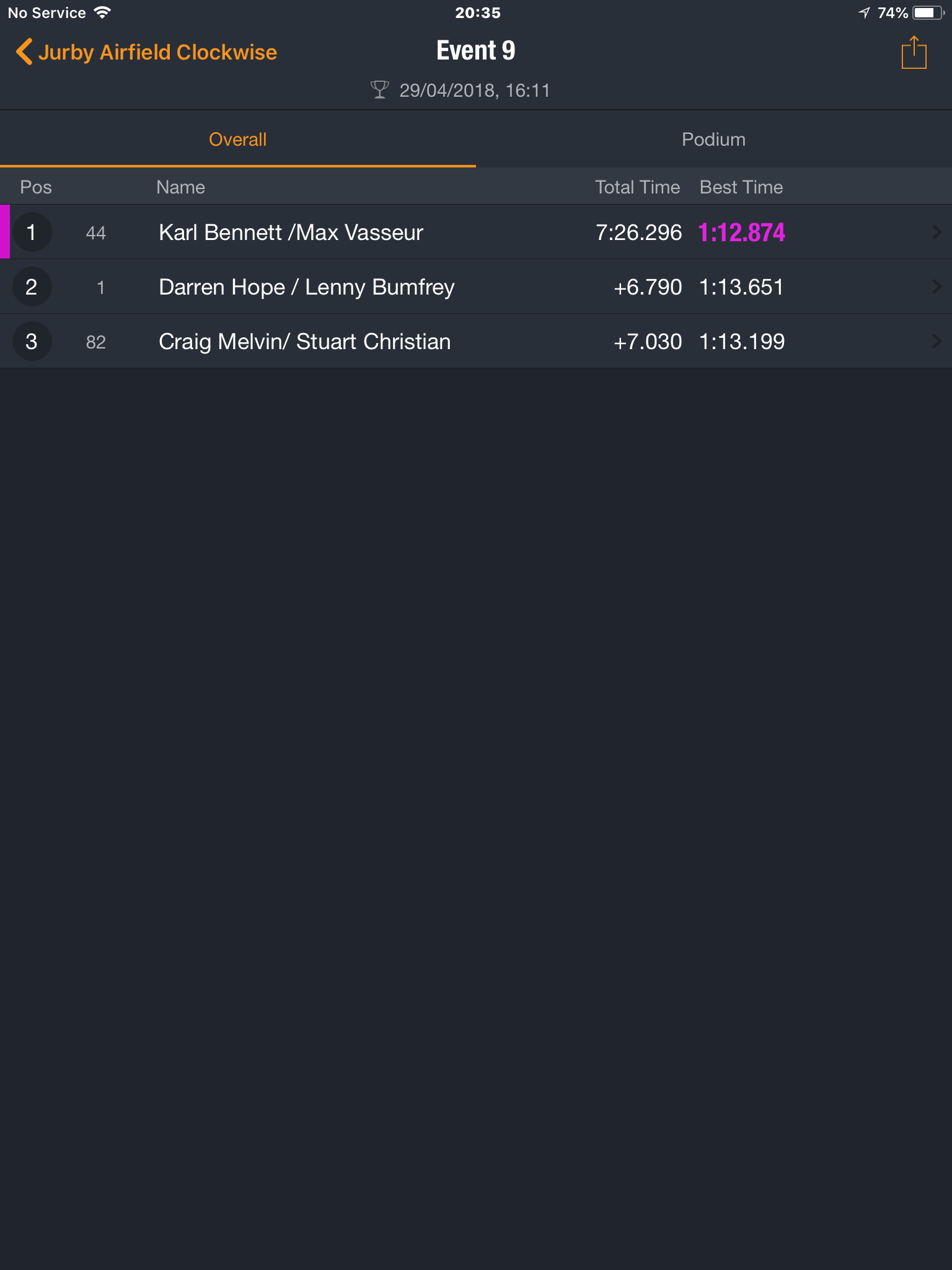952x1270 pixels.
Task: Tap the position 3 circle badge
Action: (x=32, y=341)
